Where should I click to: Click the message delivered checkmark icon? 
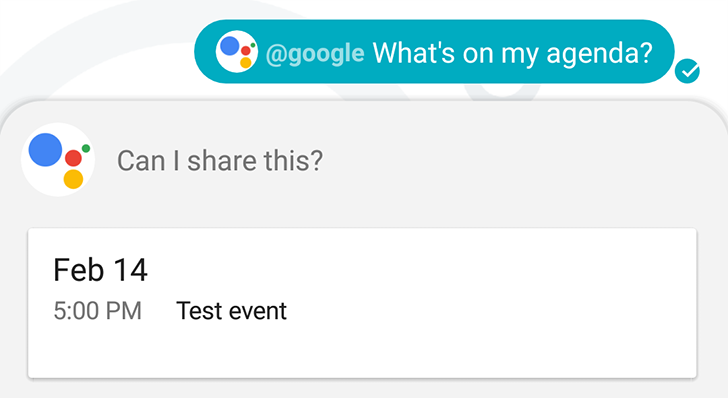tap(687, 71)
